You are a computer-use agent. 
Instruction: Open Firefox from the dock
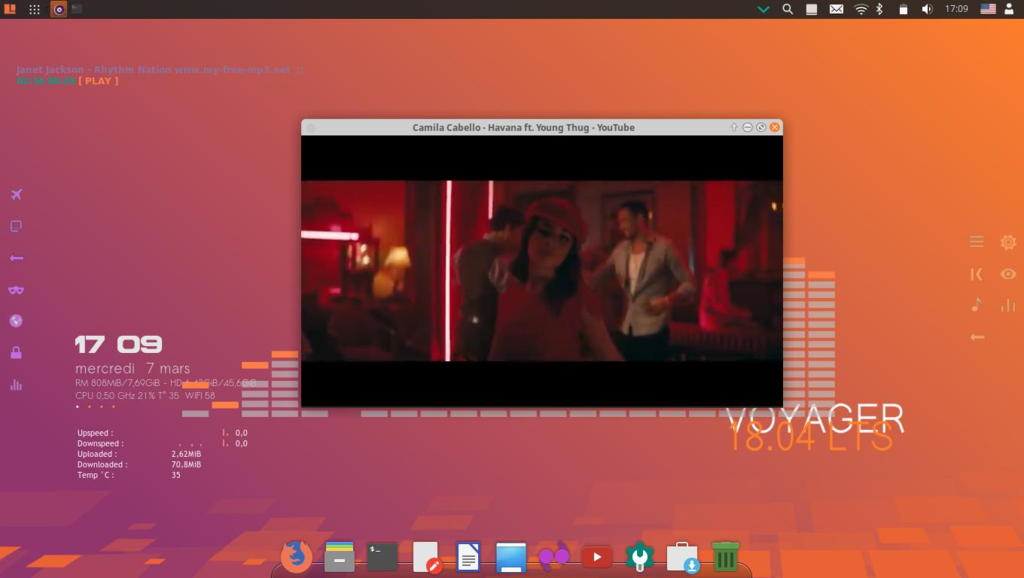pyautogui.click(x=296, y=556)
